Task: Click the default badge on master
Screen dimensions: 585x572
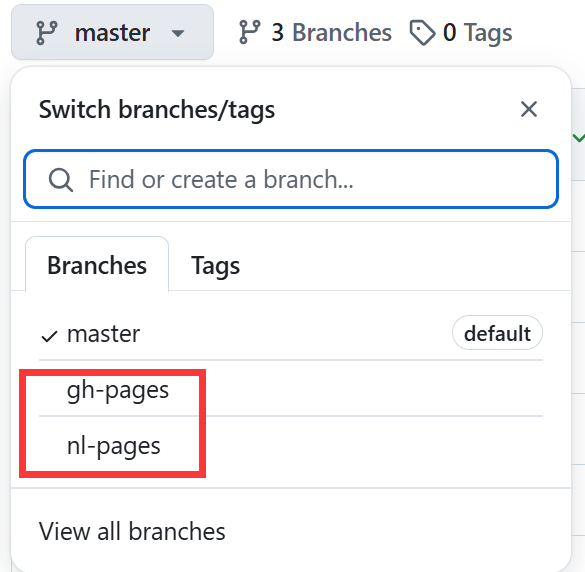Action: pos(497,333)
